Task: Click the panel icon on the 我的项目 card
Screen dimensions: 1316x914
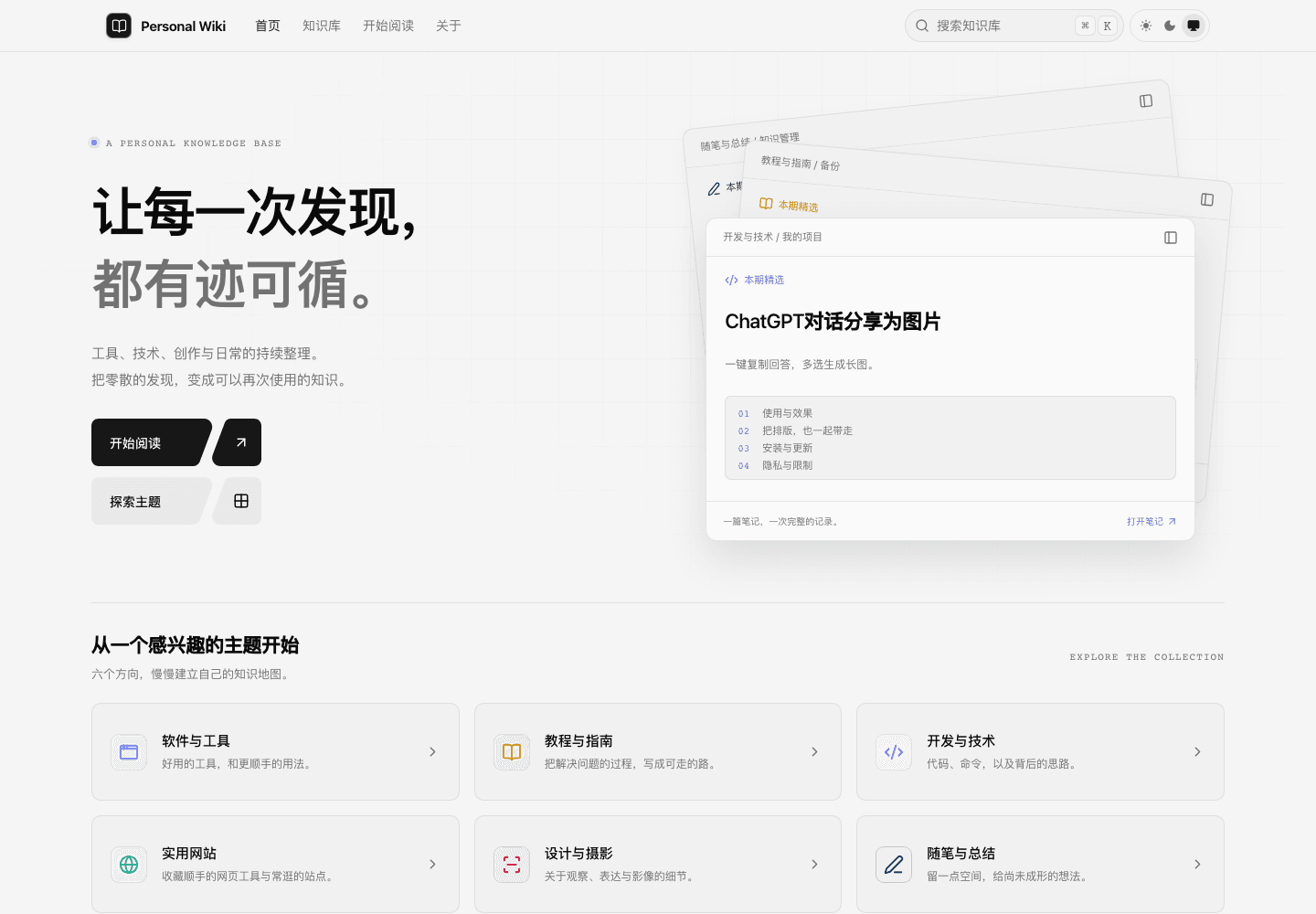Action: [x=1171, y=238]
